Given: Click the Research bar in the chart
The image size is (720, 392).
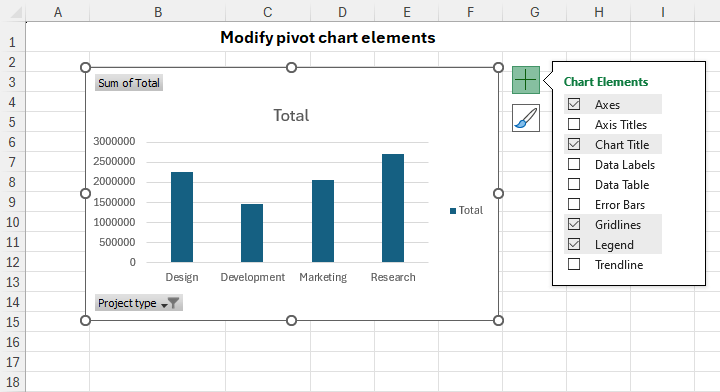Looking at the screenshot, I should coord(393,208).
